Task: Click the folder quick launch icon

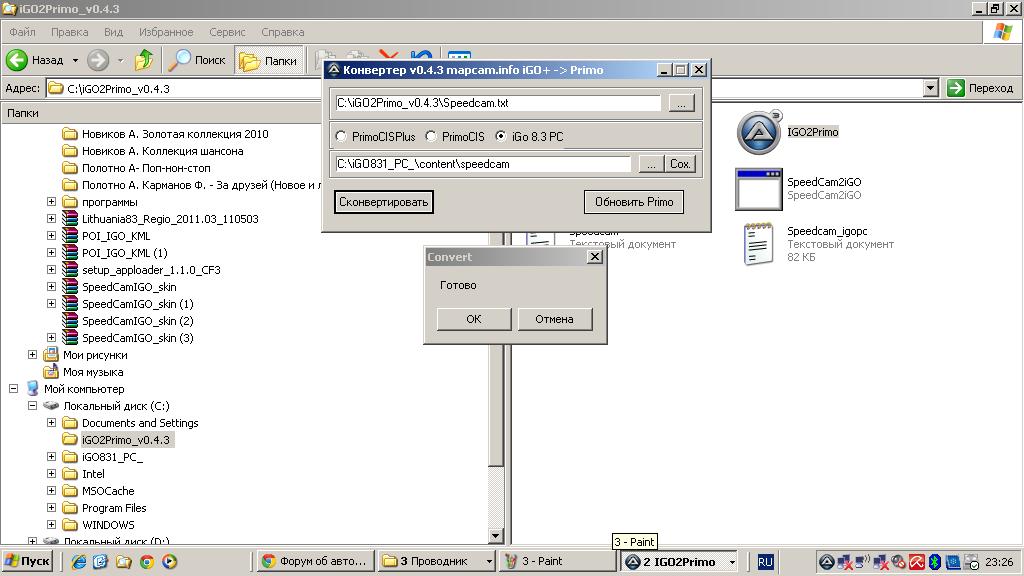Action: [x=124, y=562]
